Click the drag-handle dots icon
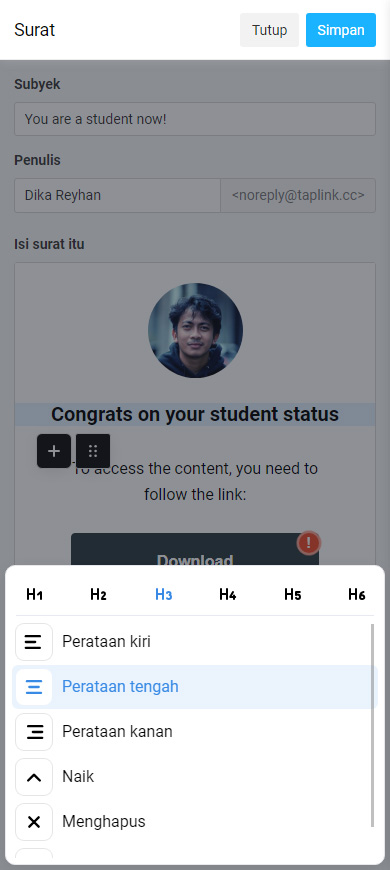The image size is (390, 870). 93,451
